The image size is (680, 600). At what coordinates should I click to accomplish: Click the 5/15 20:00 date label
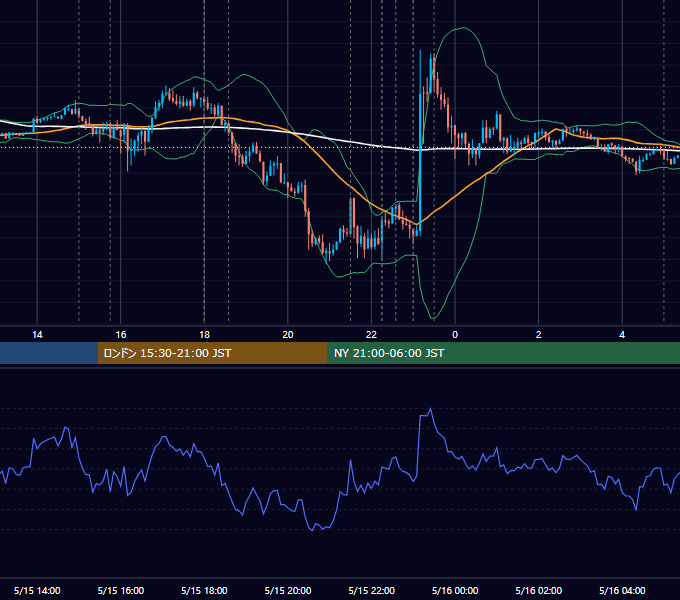[288, 590]
